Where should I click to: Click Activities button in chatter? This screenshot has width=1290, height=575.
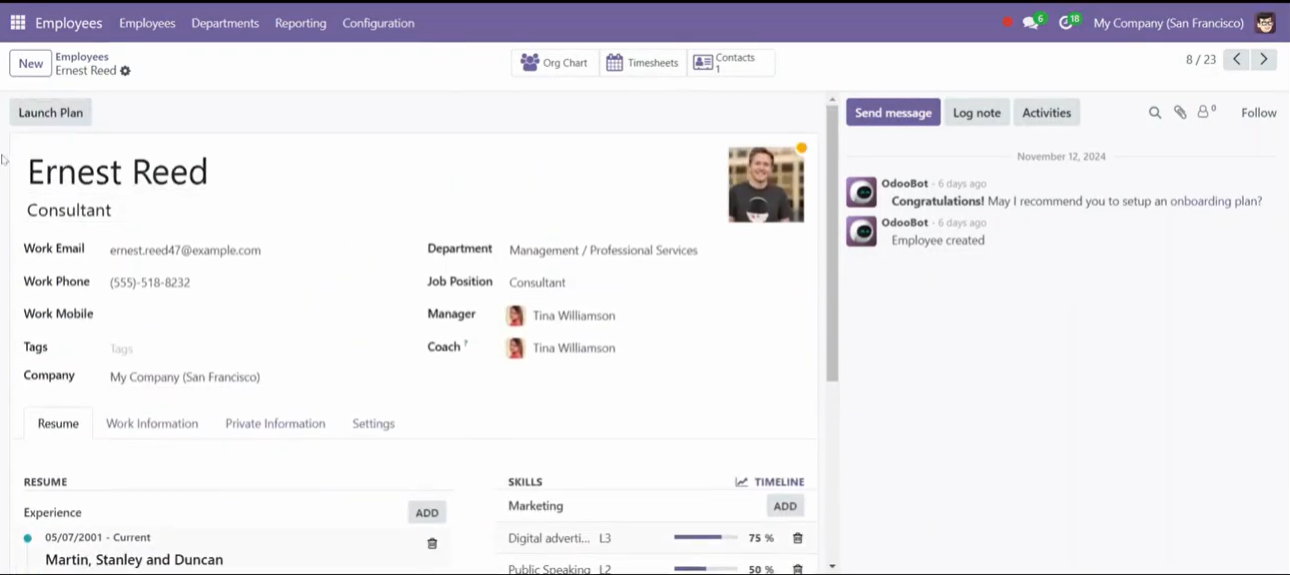(1046, 112)
